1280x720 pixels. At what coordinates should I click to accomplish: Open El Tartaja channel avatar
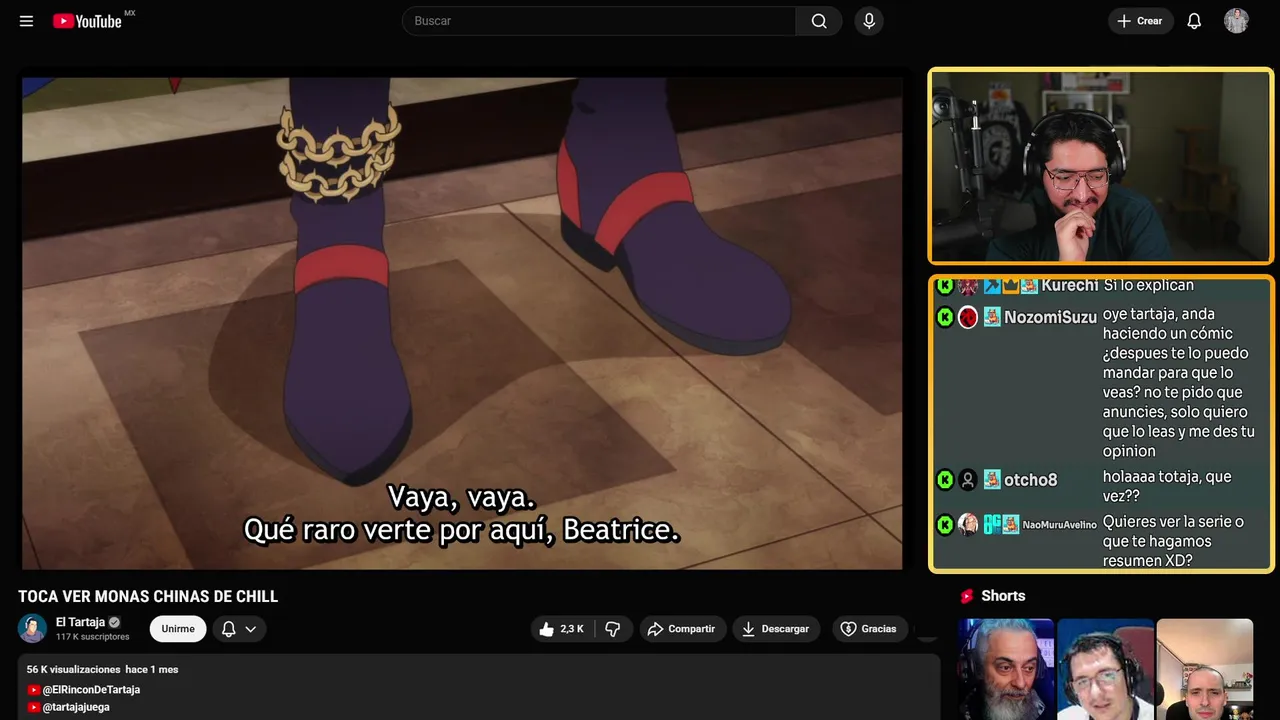32,628
